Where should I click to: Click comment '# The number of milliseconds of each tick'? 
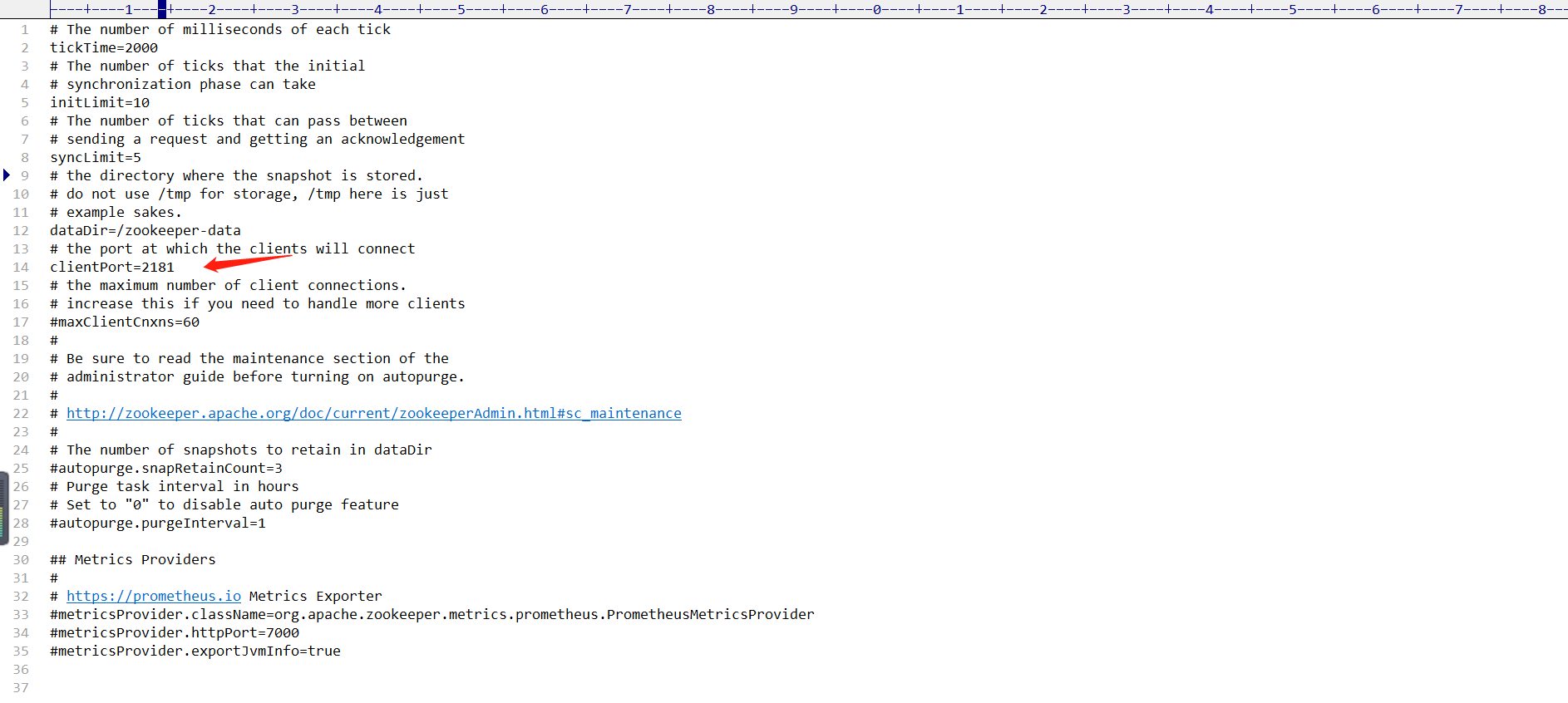click(x=220, y=29)
